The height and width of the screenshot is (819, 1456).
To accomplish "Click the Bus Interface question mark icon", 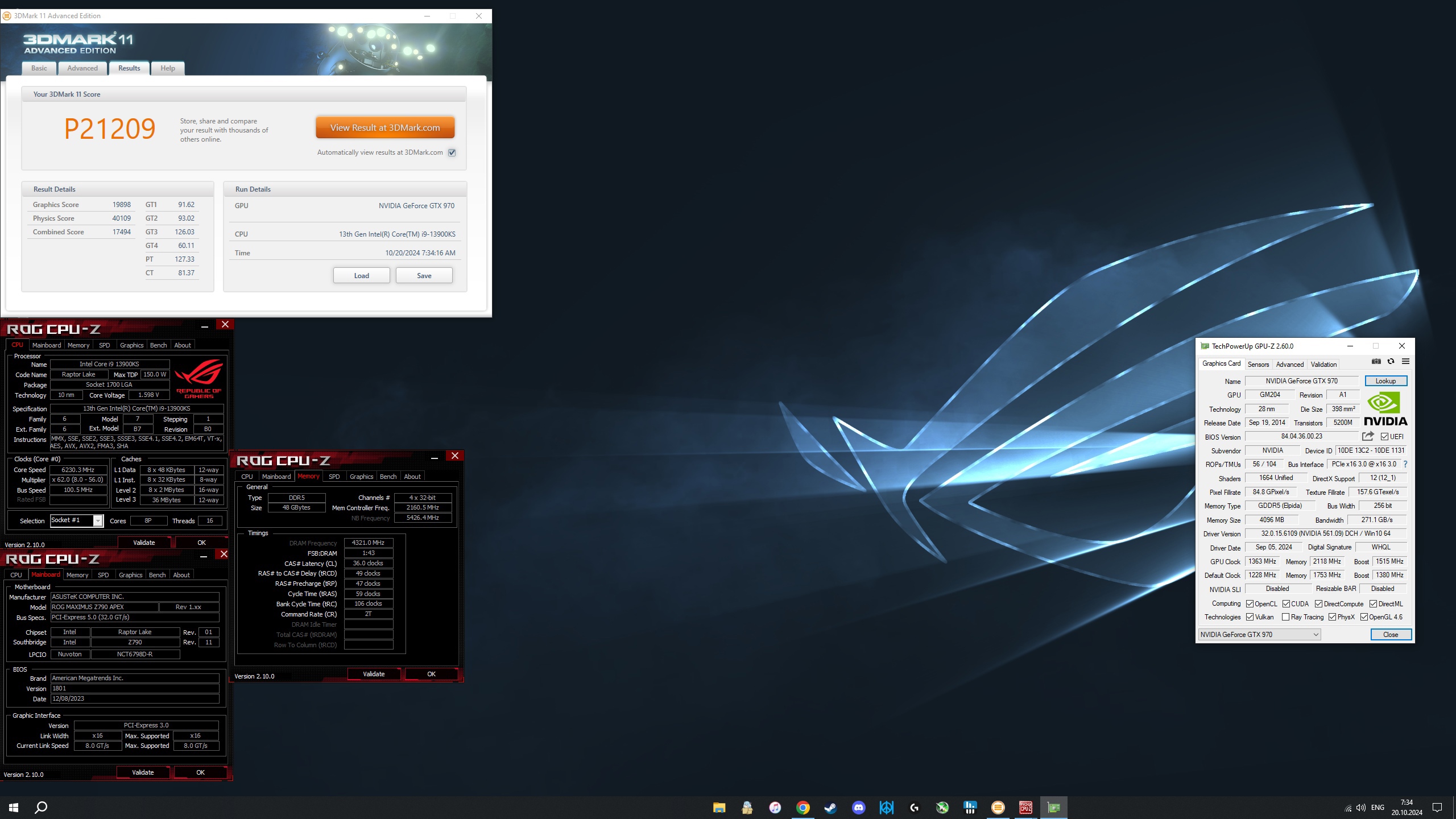I will pos(1405,464).
